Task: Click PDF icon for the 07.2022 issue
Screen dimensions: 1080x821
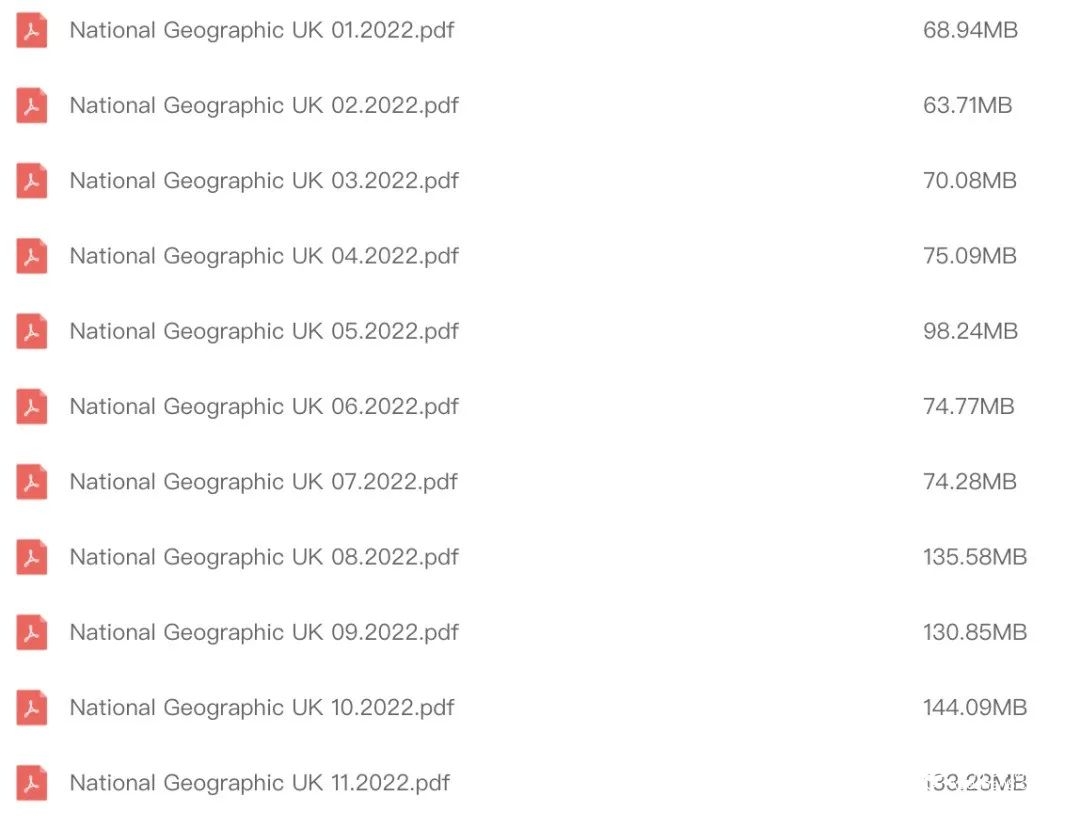Action: [x=32, y=482]
